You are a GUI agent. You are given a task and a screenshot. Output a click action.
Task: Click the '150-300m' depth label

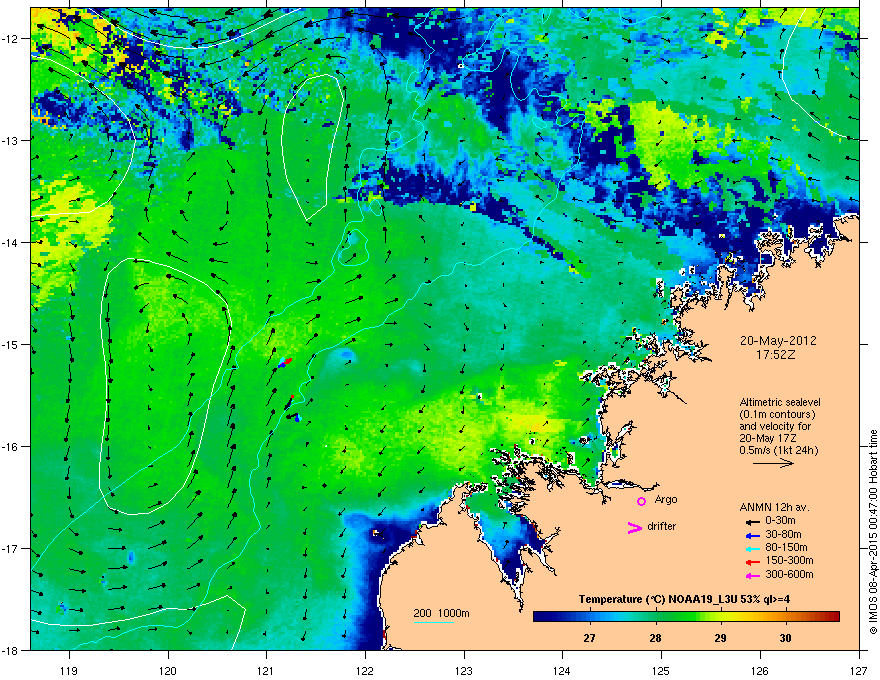coord(789,560)
